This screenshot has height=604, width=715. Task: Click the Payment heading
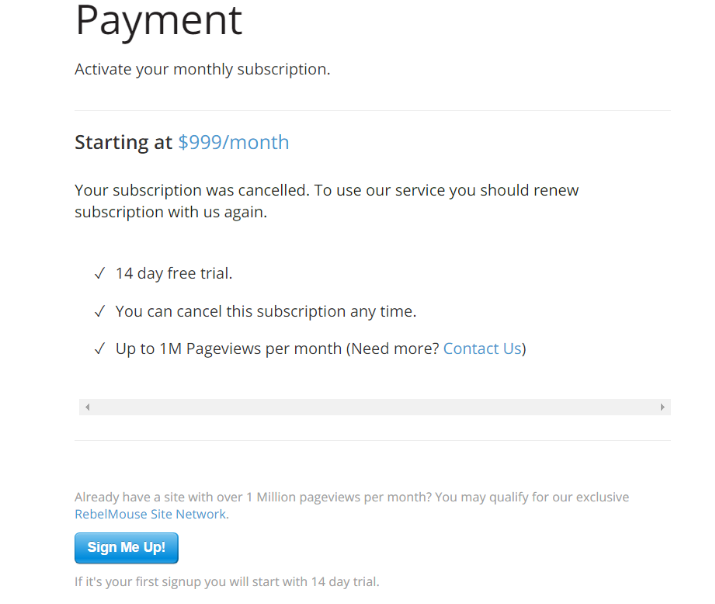[x=158, y=20]
